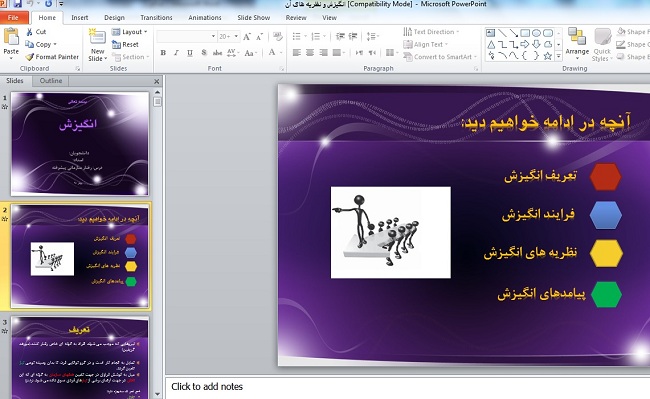Select slide 3 thumbnail
The image size is (650, 399).
coord(80,358)
